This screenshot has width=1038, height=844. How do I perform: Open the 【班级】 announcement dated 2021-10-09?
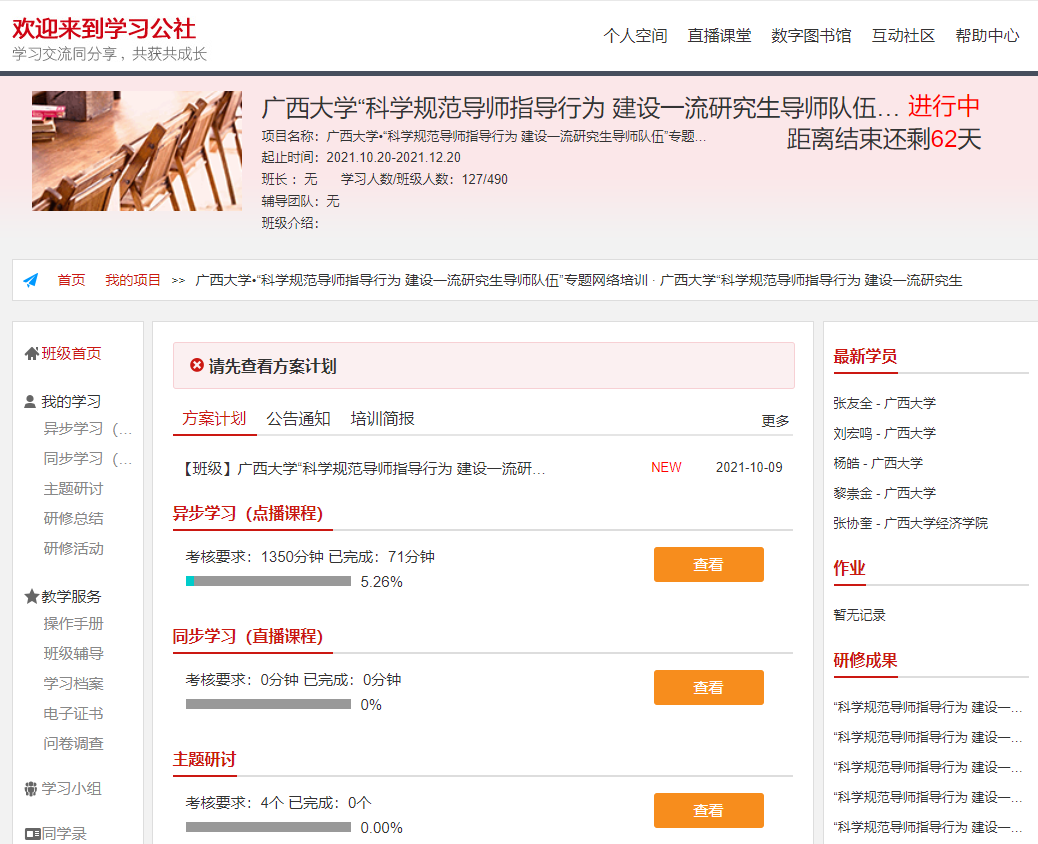pyautogui.click(x=364, y=468)
